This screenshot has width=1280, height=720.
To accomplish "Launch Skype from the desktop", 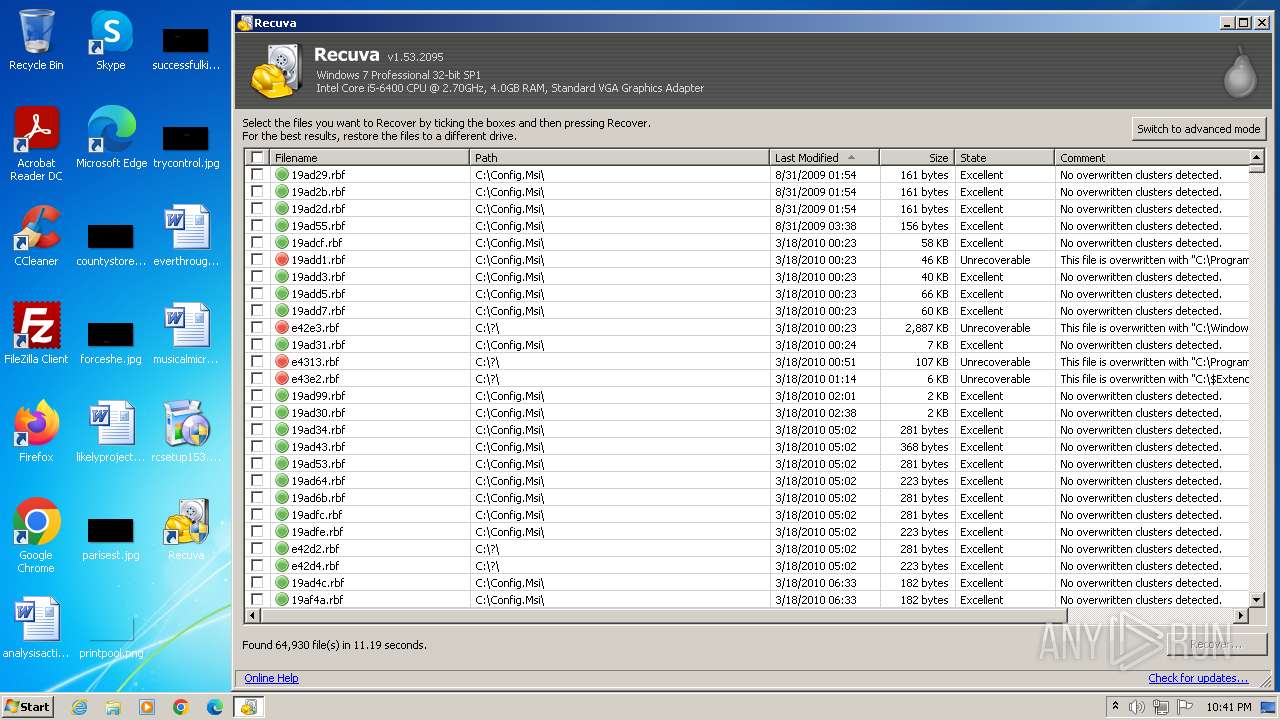I will 111,40.
